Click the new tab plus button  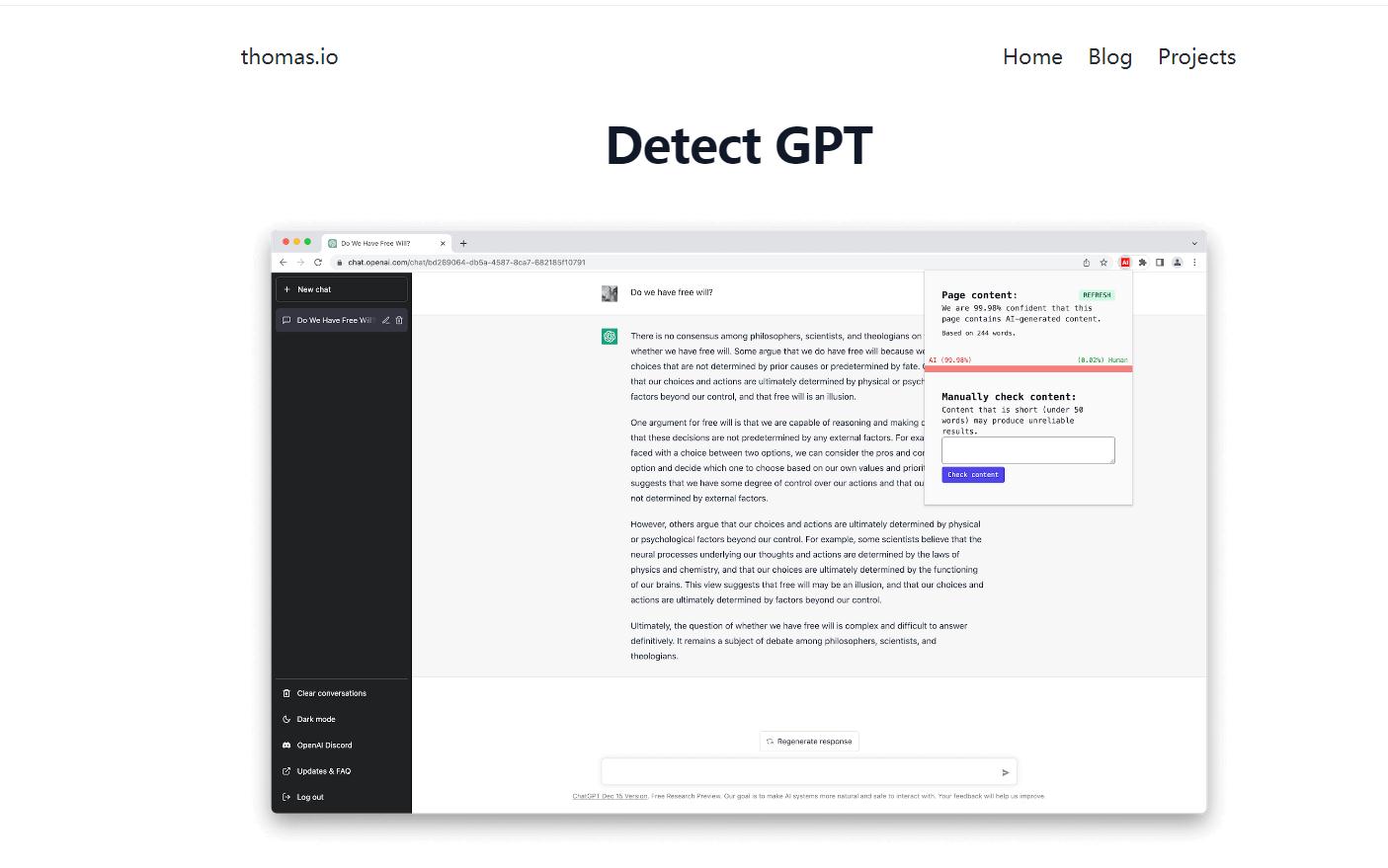(x=463, y=243)
